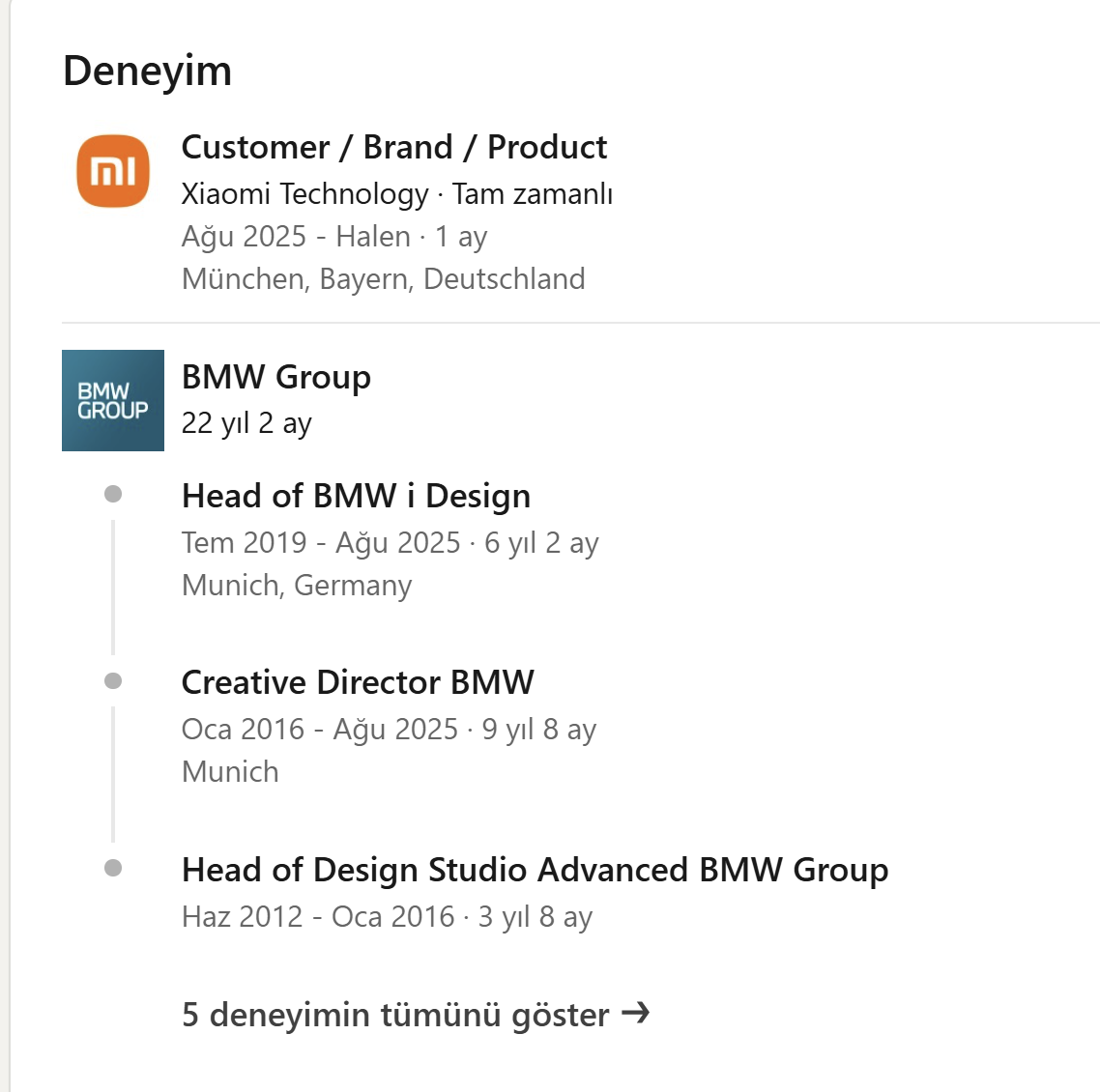This screenshot has height=1092, width=1100.
Task: Click the Deneyim section heading
Action: point(147,72)
